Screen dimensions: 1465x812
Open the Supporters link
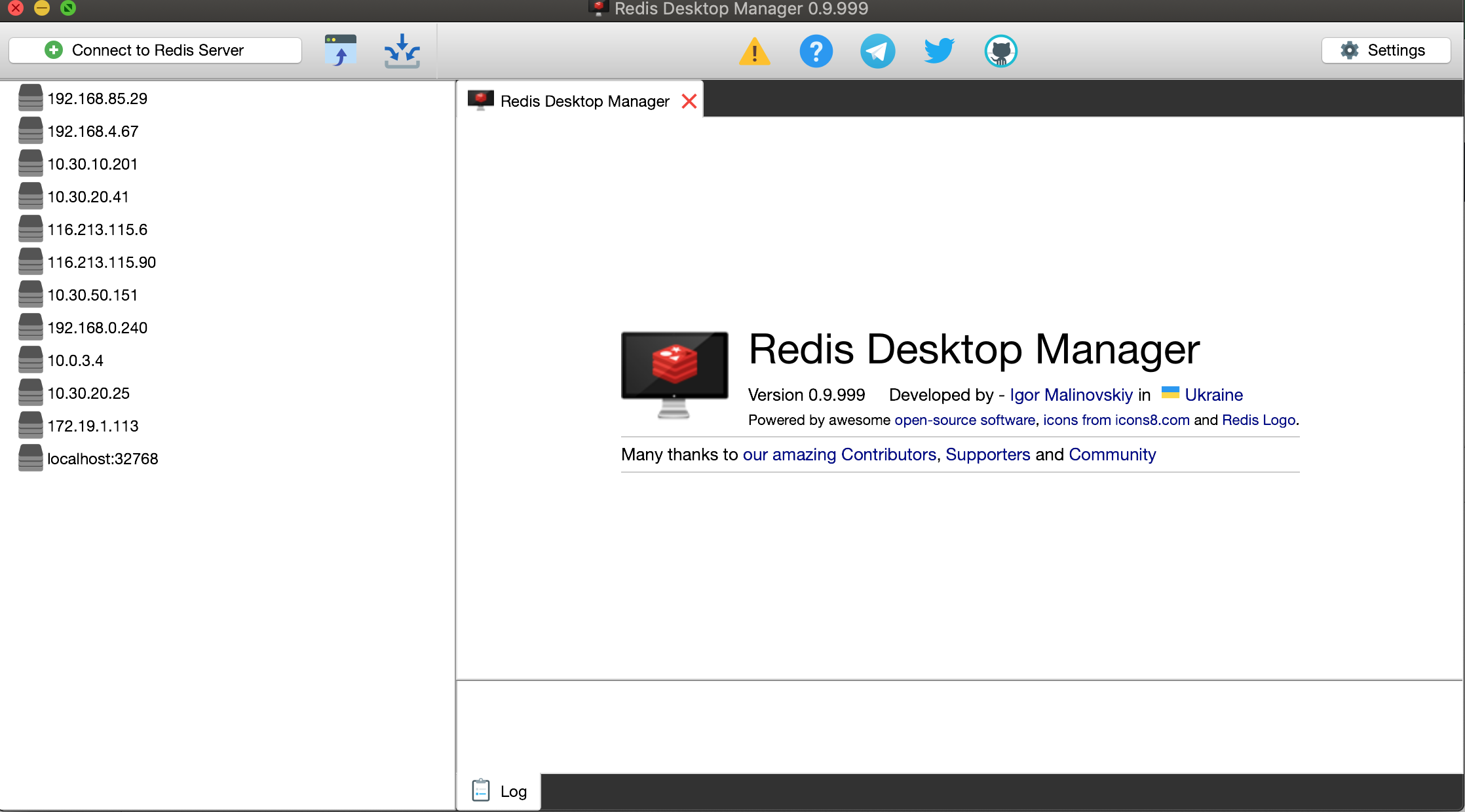coord(987,454)
